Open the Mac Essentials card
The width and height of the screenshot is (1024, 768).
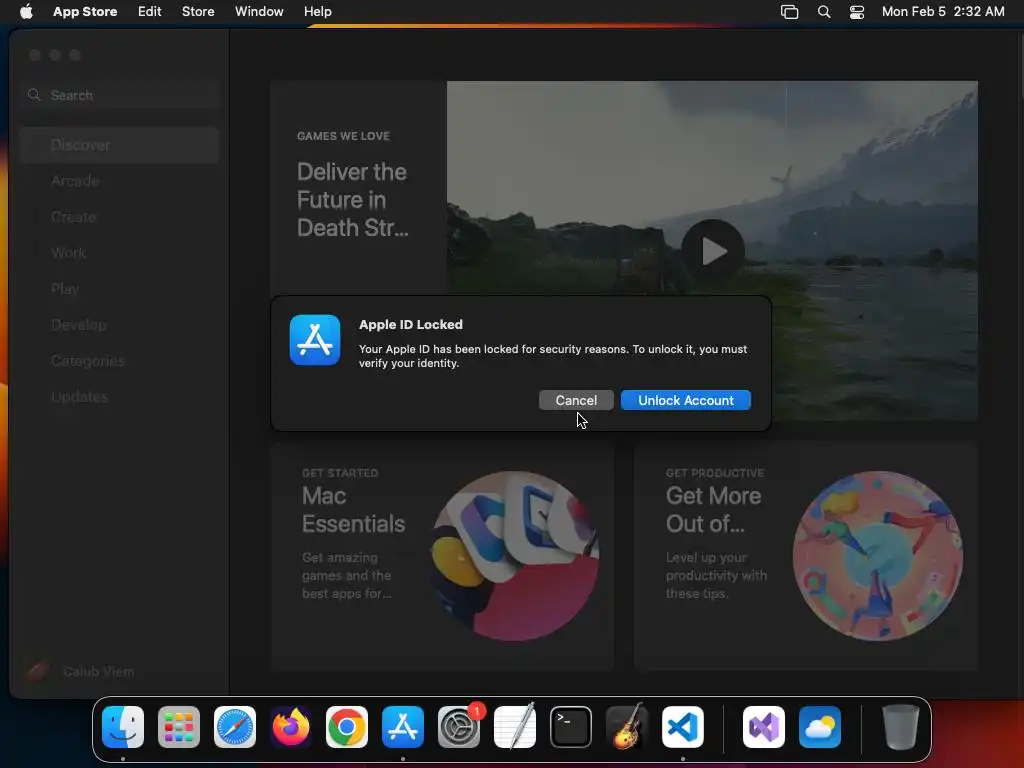(x=443, y=556)
